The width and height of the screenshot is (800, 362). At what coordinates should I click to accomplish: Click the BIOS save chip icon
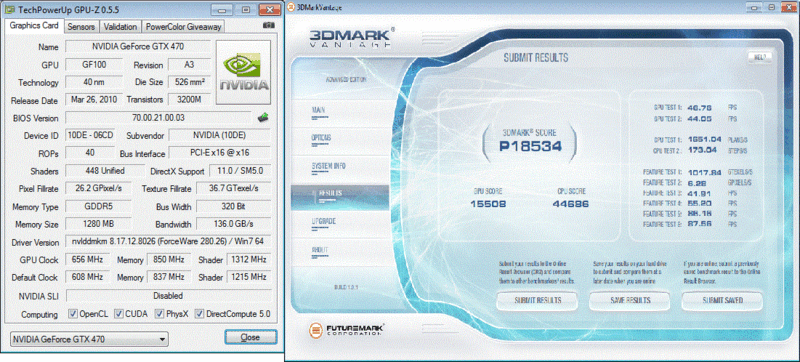[263, 118]
